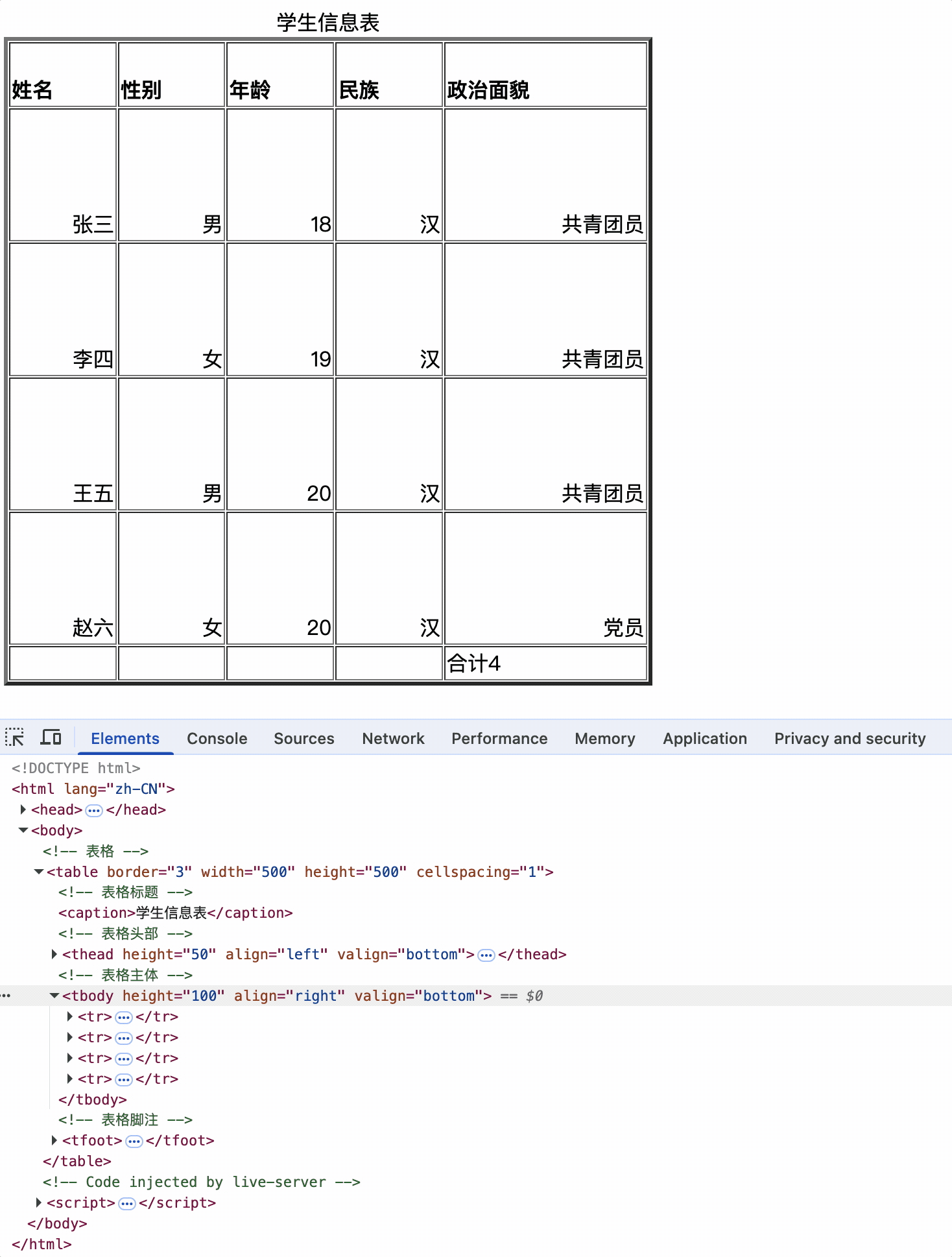Switch to the Memory tab
Viewport: 952px width, 1257px height.
coord(605,738)
